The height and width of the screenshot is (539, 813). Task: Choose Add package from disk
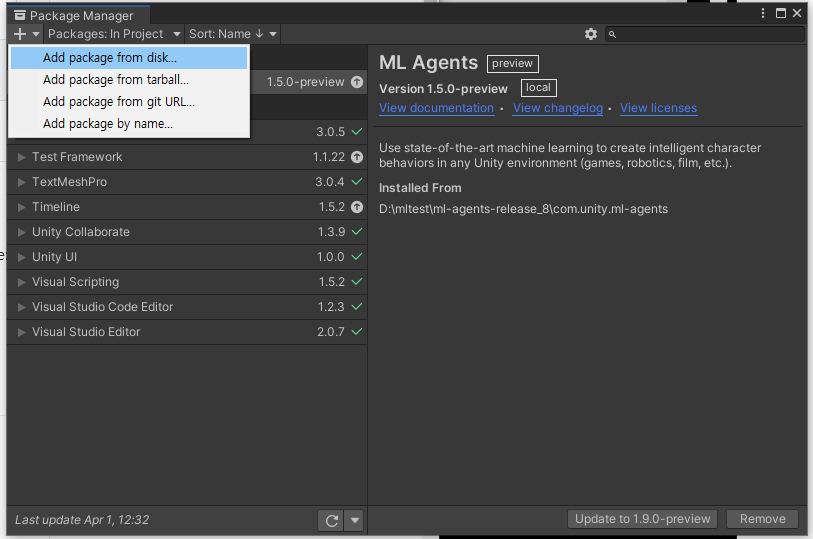[129, 58]
